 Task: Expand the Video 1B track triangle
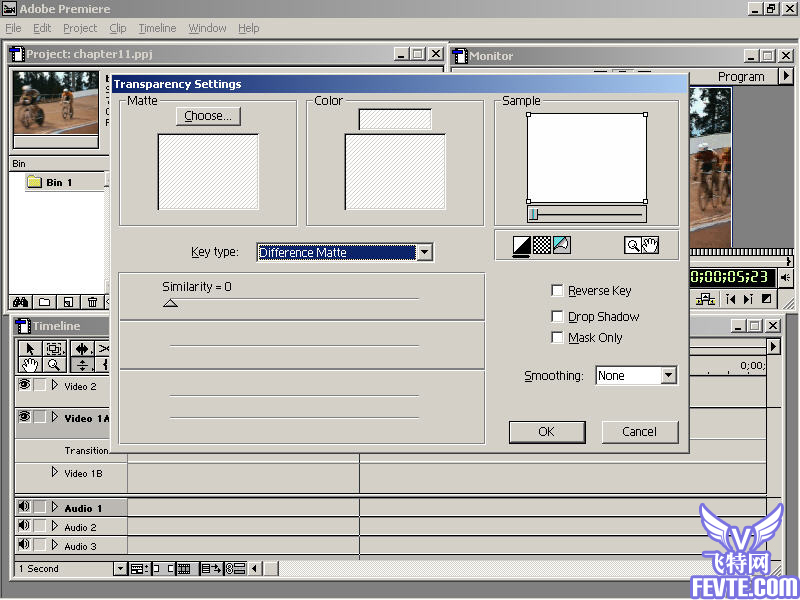coord(55,472)
